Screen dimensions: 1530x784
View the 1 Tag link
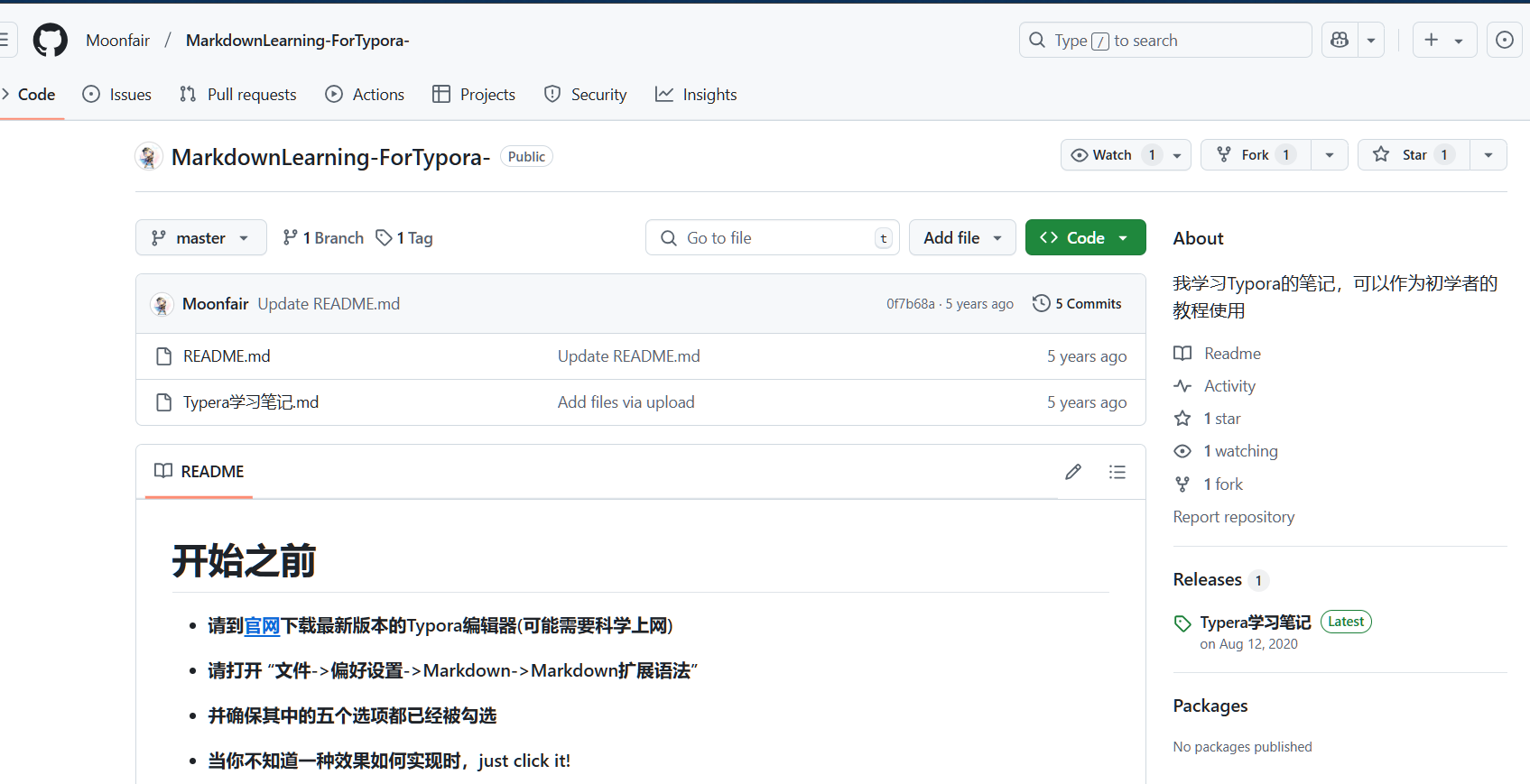(x=404, y=237)
